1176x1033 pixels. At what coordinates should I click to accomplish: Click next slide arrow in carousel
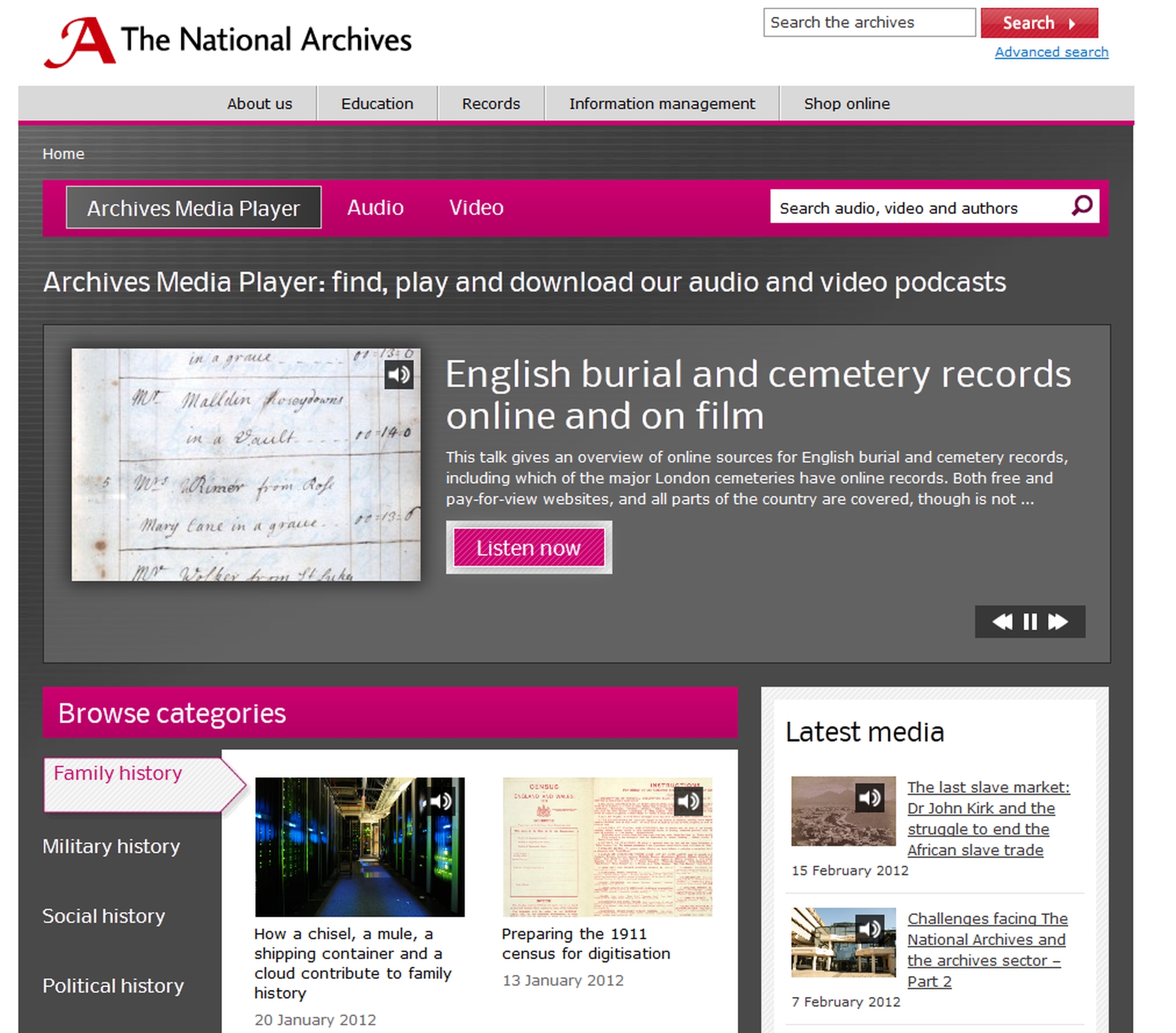click(x=1057, y=622)
